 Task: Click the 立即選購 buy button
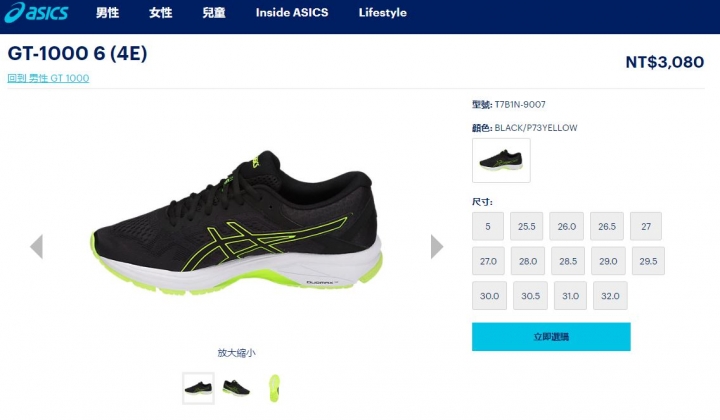[551, 336]
